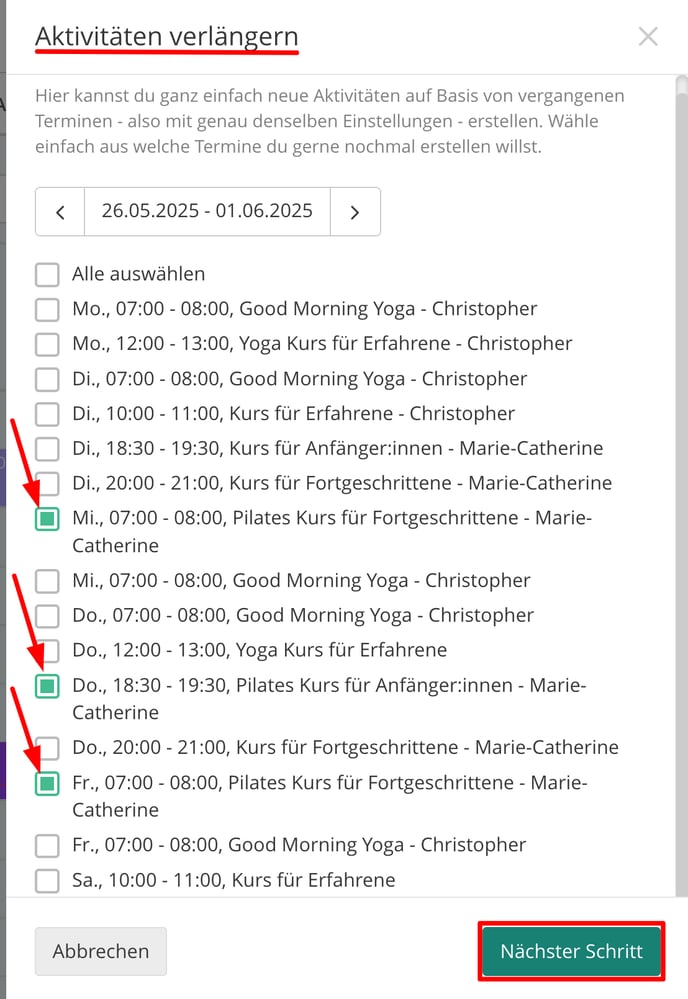Select Mo. 12:00 Yoga Kurs für Erfahrene checkbox
Viewport: 688px width, 999px height.
(47, 344)
